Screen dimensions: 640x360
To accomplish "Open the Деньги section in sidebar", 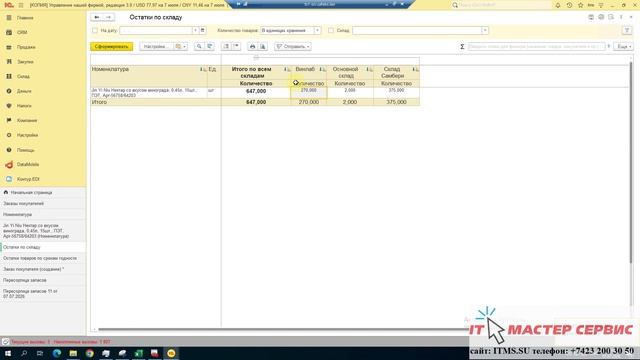I will [x=24, y=91].
